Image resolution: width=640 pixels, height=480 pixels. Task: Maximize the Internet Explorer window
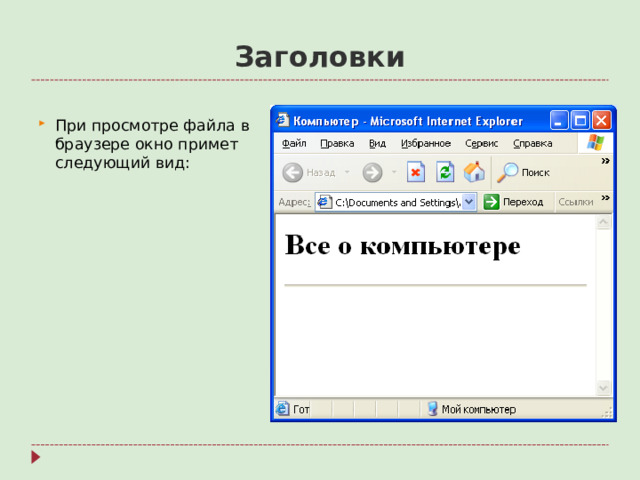[580, 120]
